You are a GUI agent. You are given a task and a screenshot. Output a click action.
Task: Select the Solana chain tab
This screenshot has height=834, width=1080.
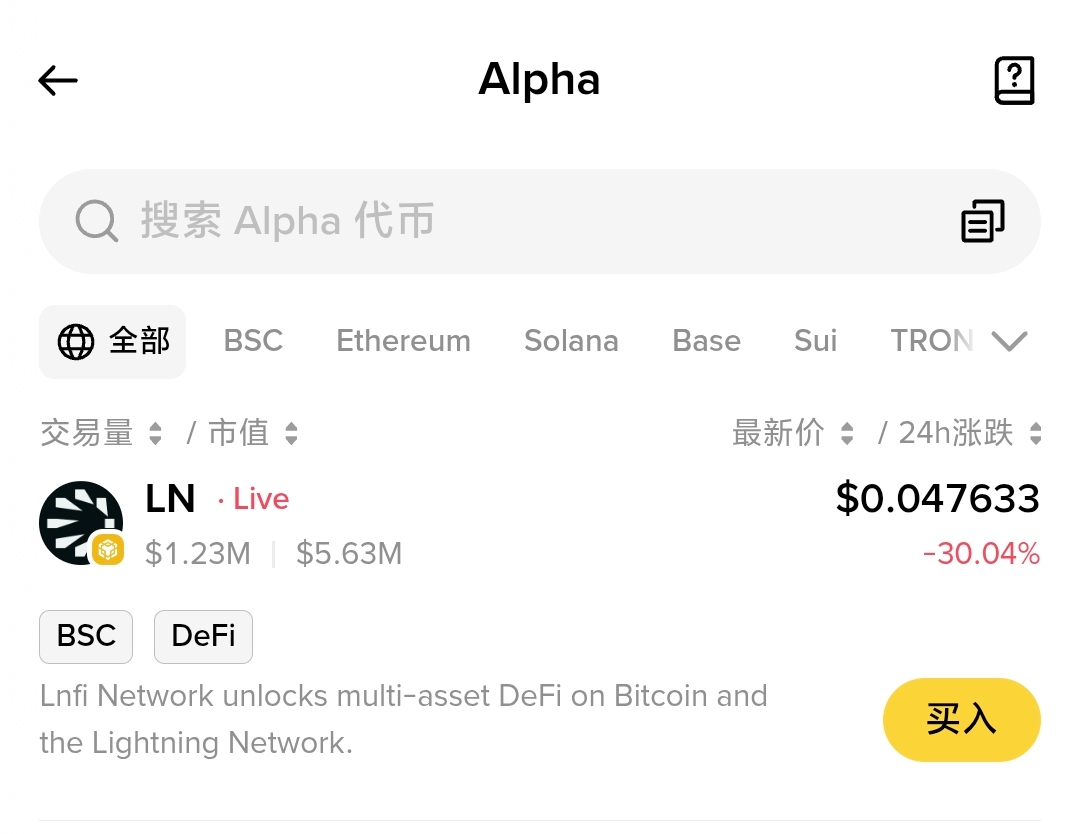coord(572,341)
